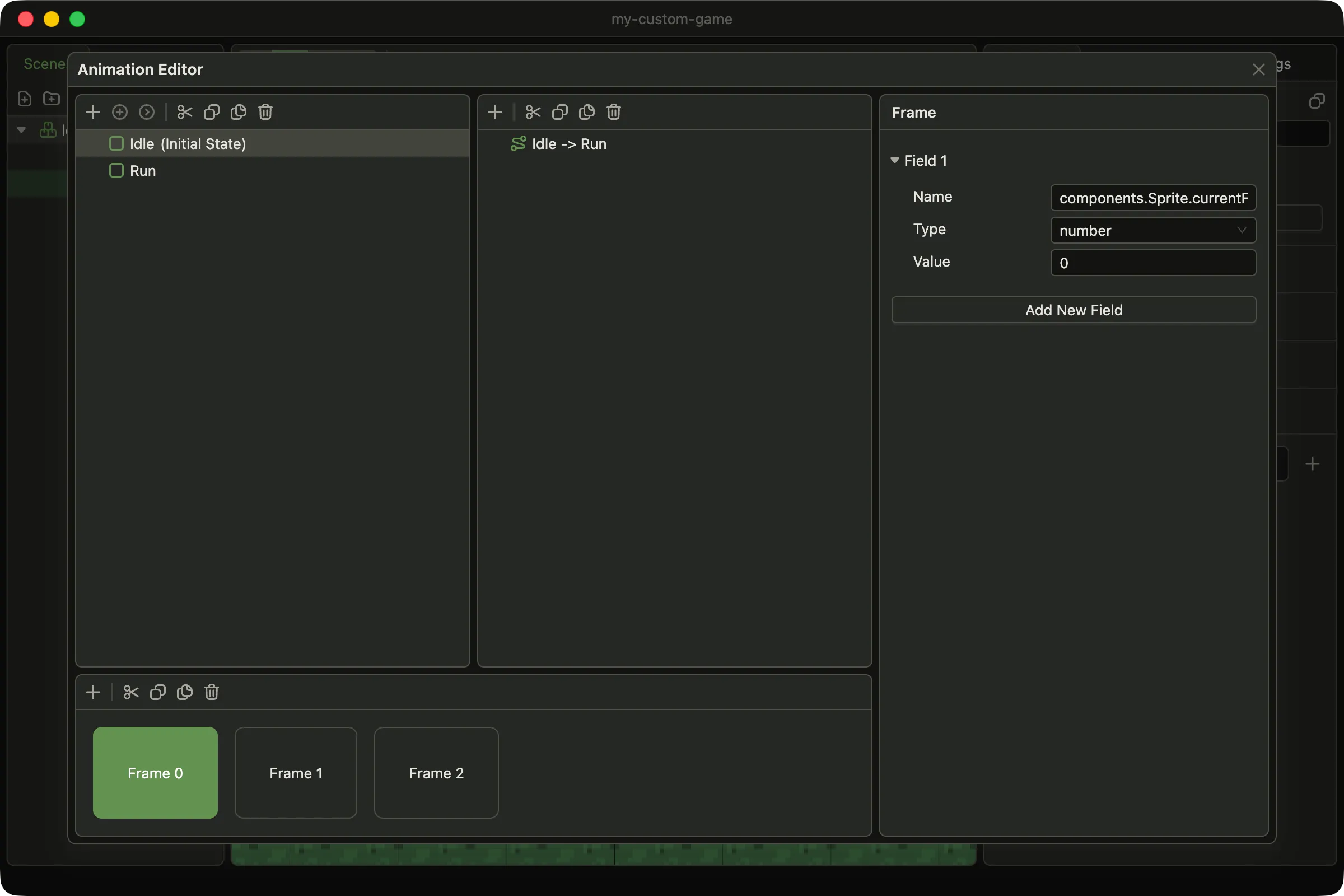
Task: Click the new file icon in main window
Action: pyautogui.click(x=25, y=99)
